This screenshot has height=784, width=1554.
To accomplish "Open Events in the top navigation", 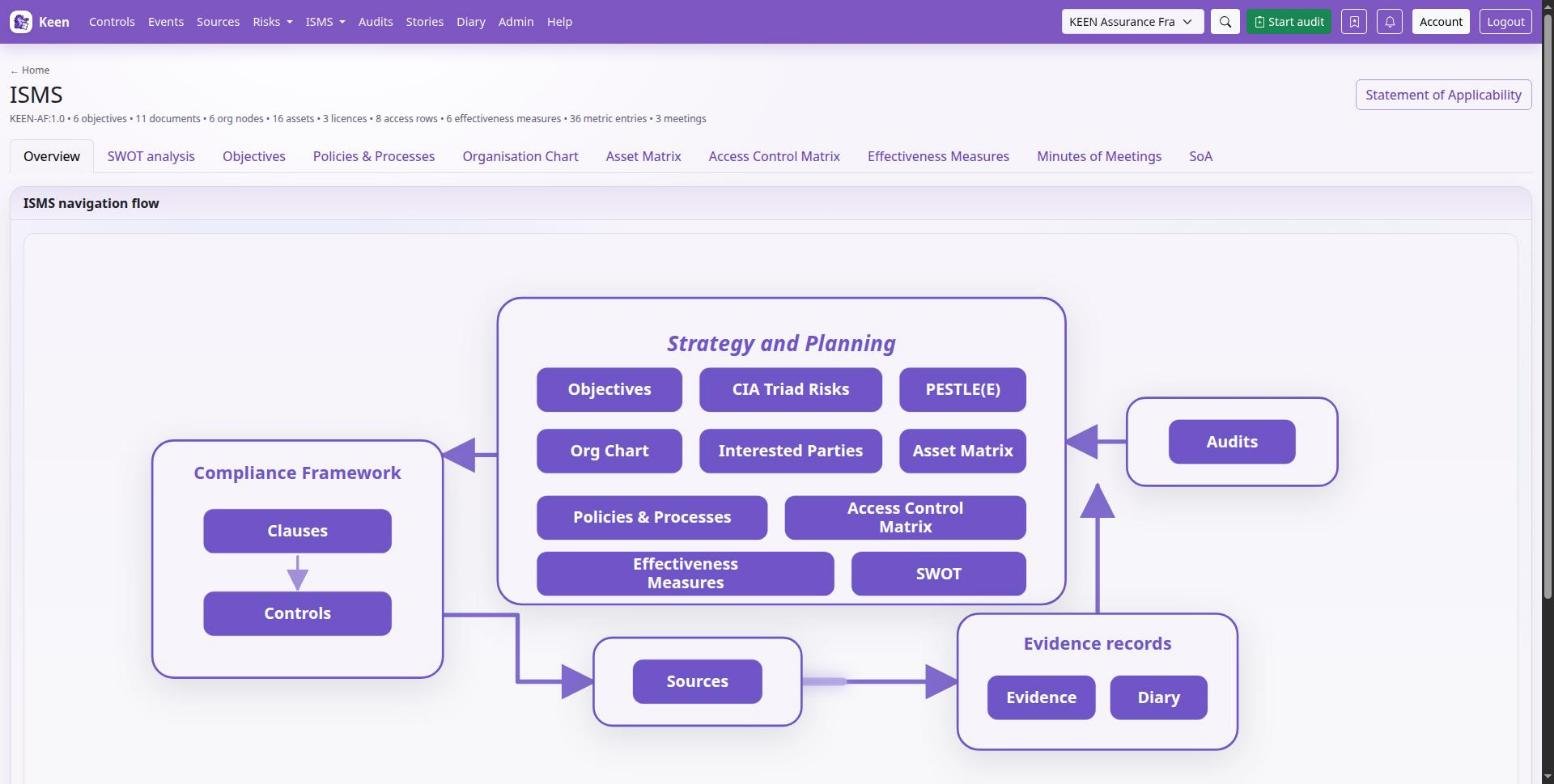I will click(166, 21).
